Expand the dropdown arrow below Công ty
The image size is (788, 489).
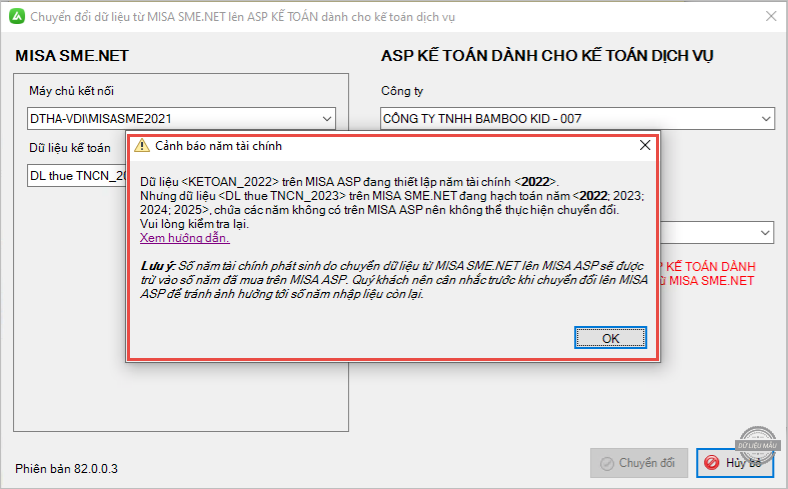pyautogui.click(x=764, y=232)
